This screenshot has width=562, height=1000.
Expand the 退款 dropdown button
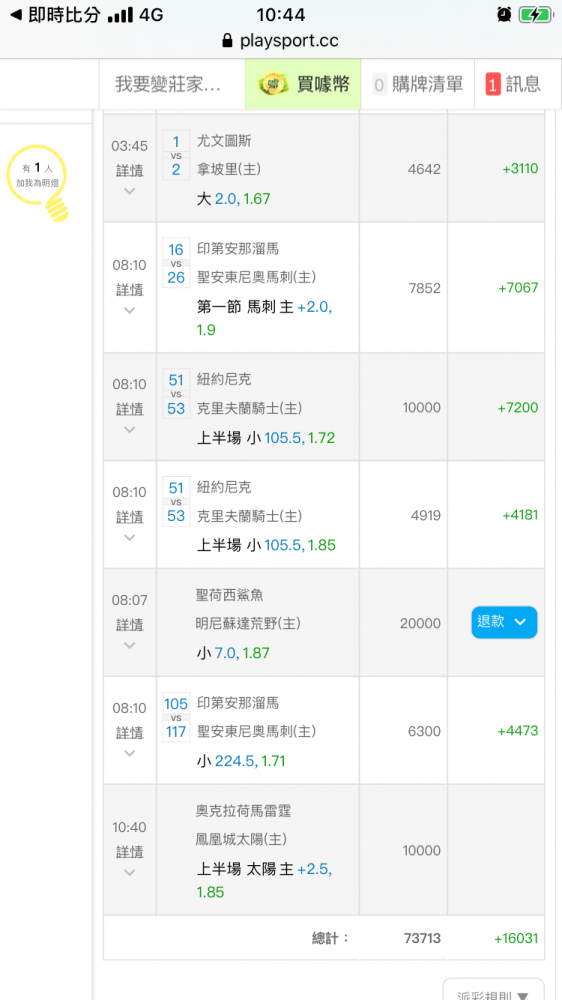point(504,622)
